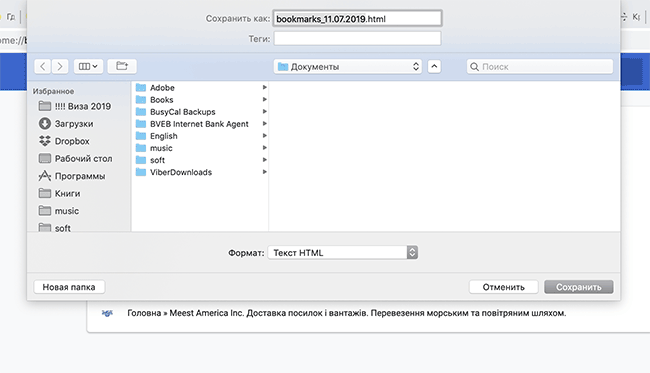Click the Отменить button
This screenshot has height=373, width=650.
[x=504, y=287]
